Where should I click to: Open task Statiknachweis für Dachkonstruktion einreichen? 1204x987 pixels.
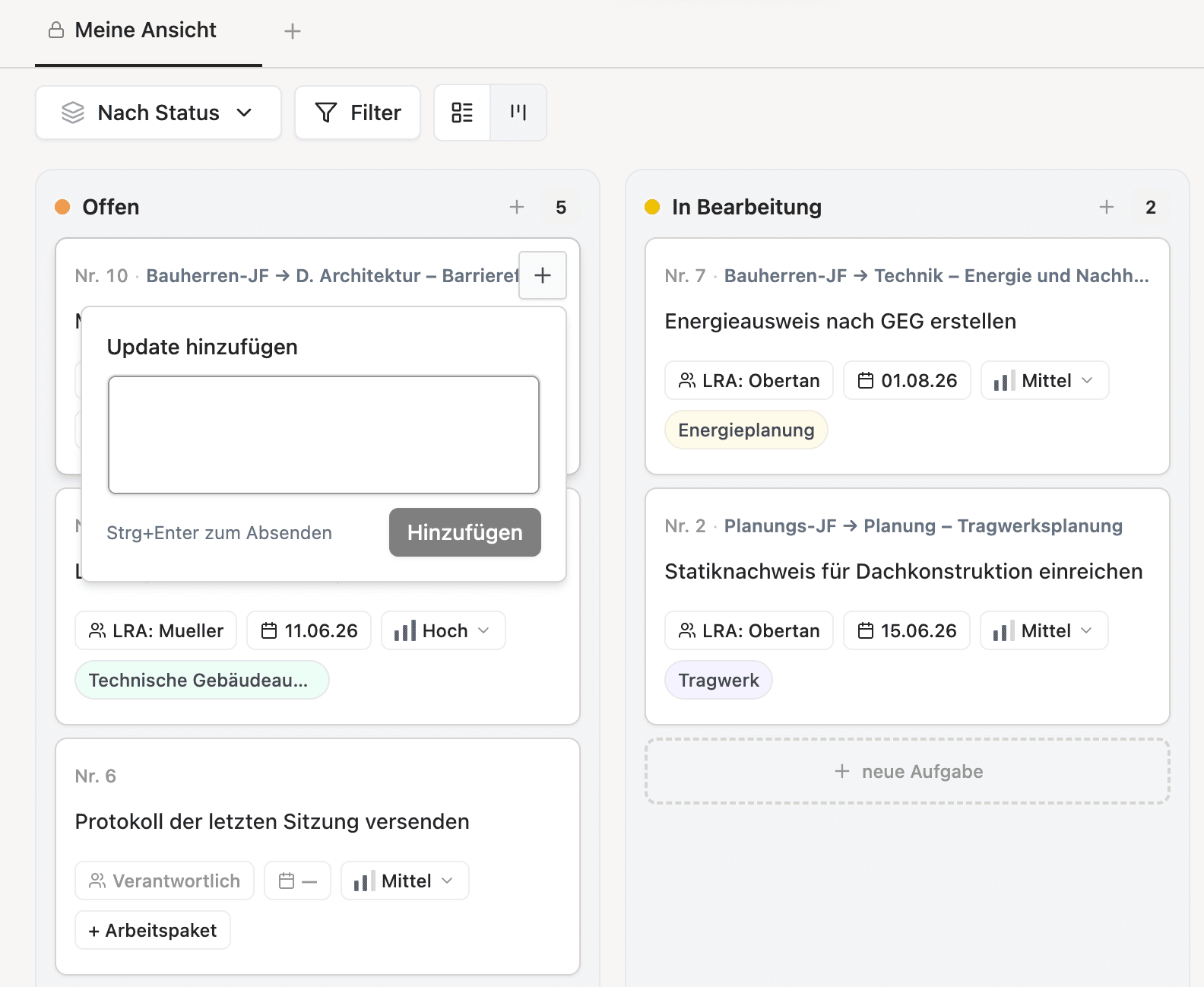point(904,572)
